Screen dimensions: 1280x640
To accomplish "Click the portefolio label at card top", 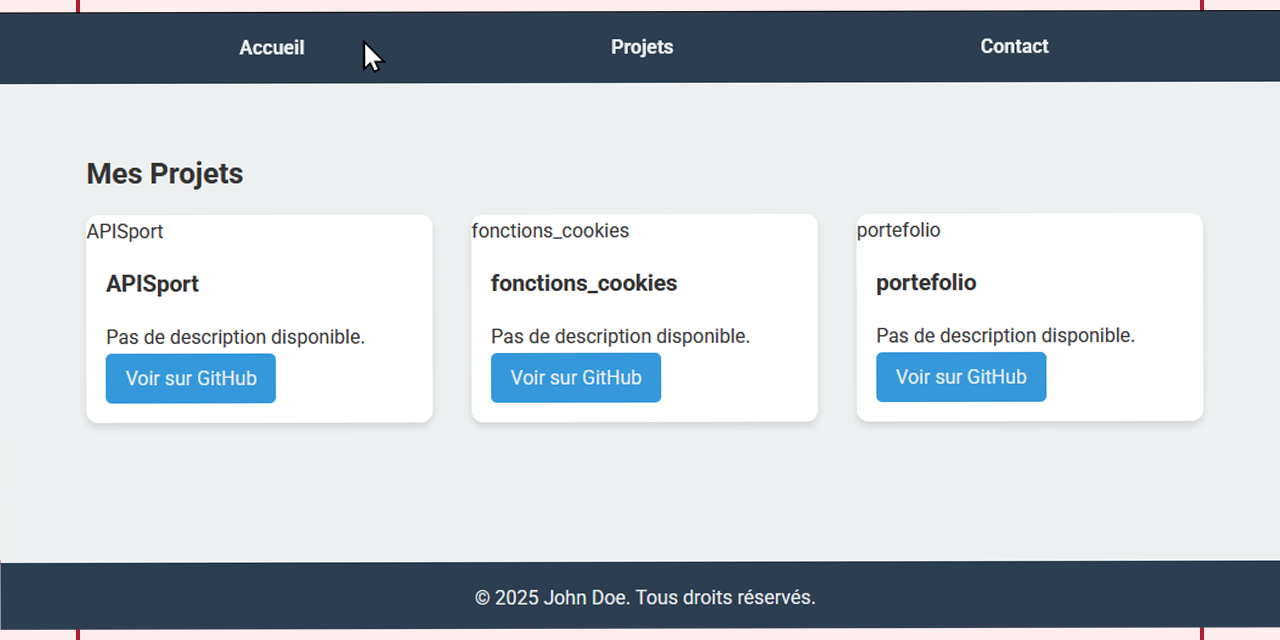I will tap(898, 230).
